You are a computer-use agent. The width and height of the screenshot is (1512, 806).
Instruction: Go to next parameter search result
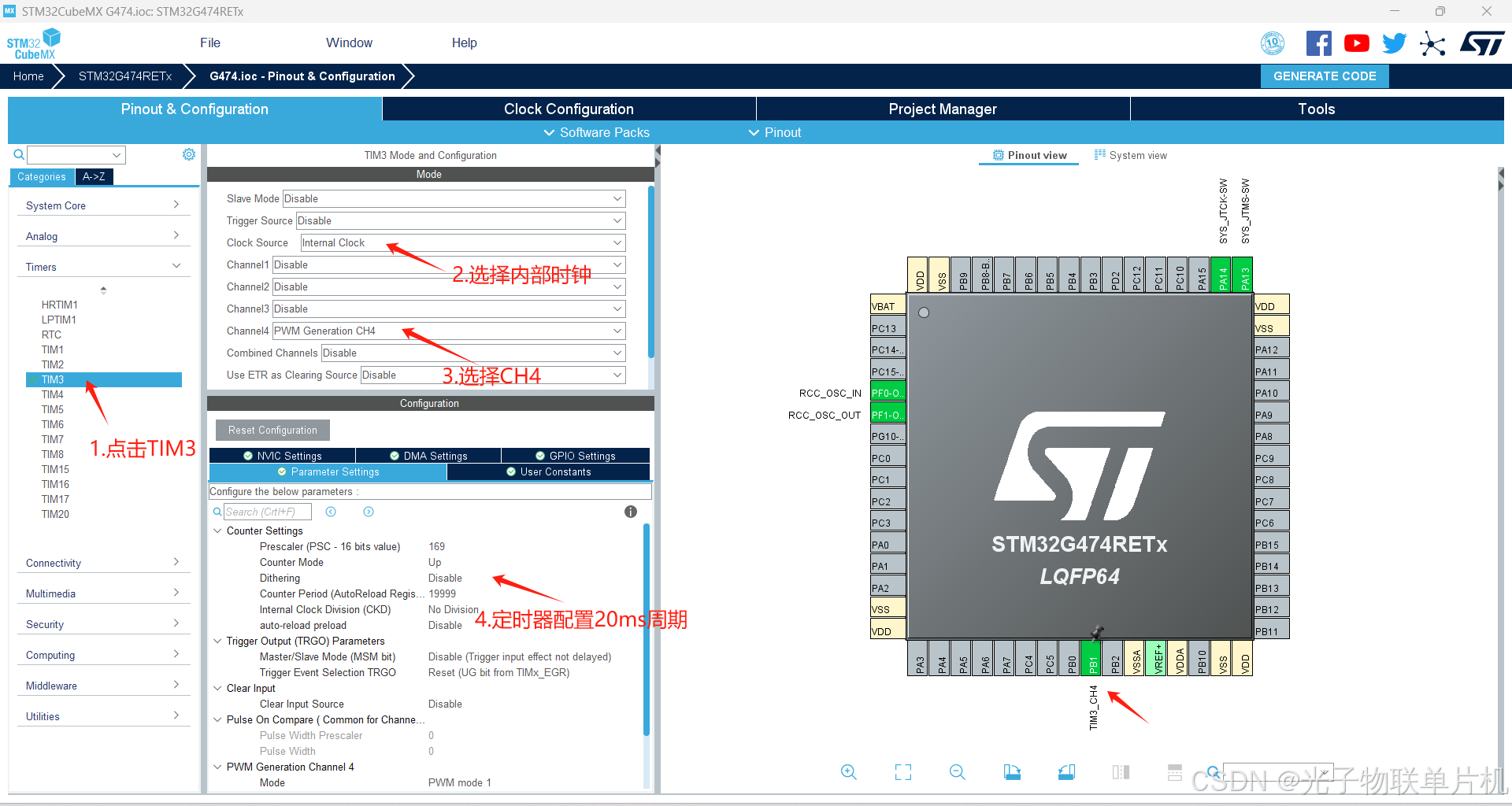pos(369,512)
